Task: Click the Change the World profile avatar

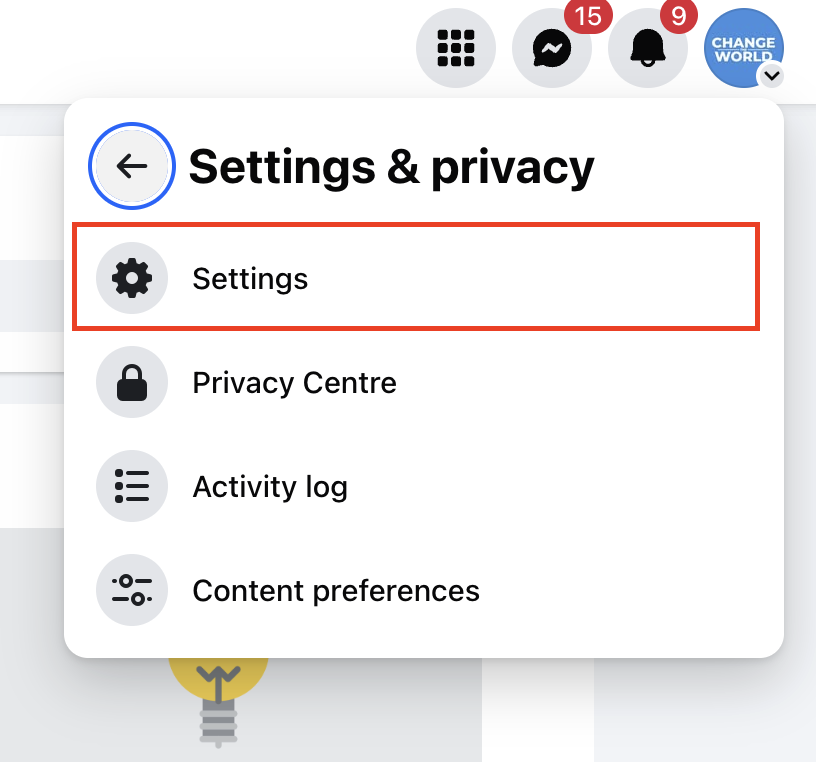Action: pyautogui.click(x=744, y=48)
